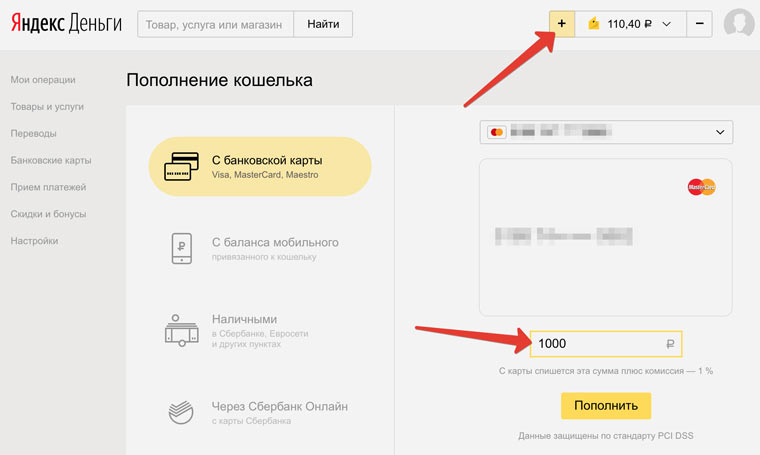This screenshot has height=455, width=760.
Task: Click the mobile phone ruble icon
Action: tap(182, 248)
